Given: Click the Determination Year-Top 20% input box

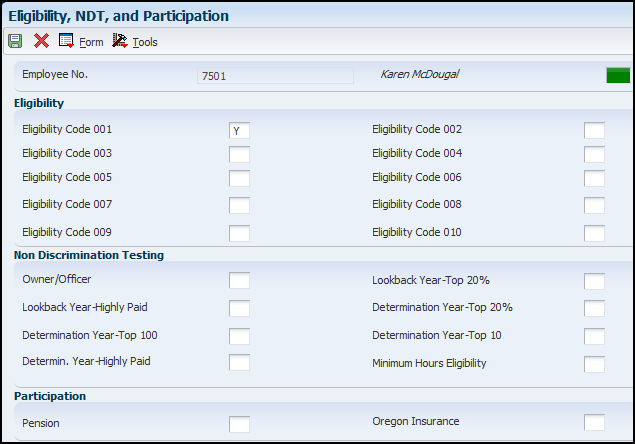Looking at the screenshot, I should (x=594, y=308).
